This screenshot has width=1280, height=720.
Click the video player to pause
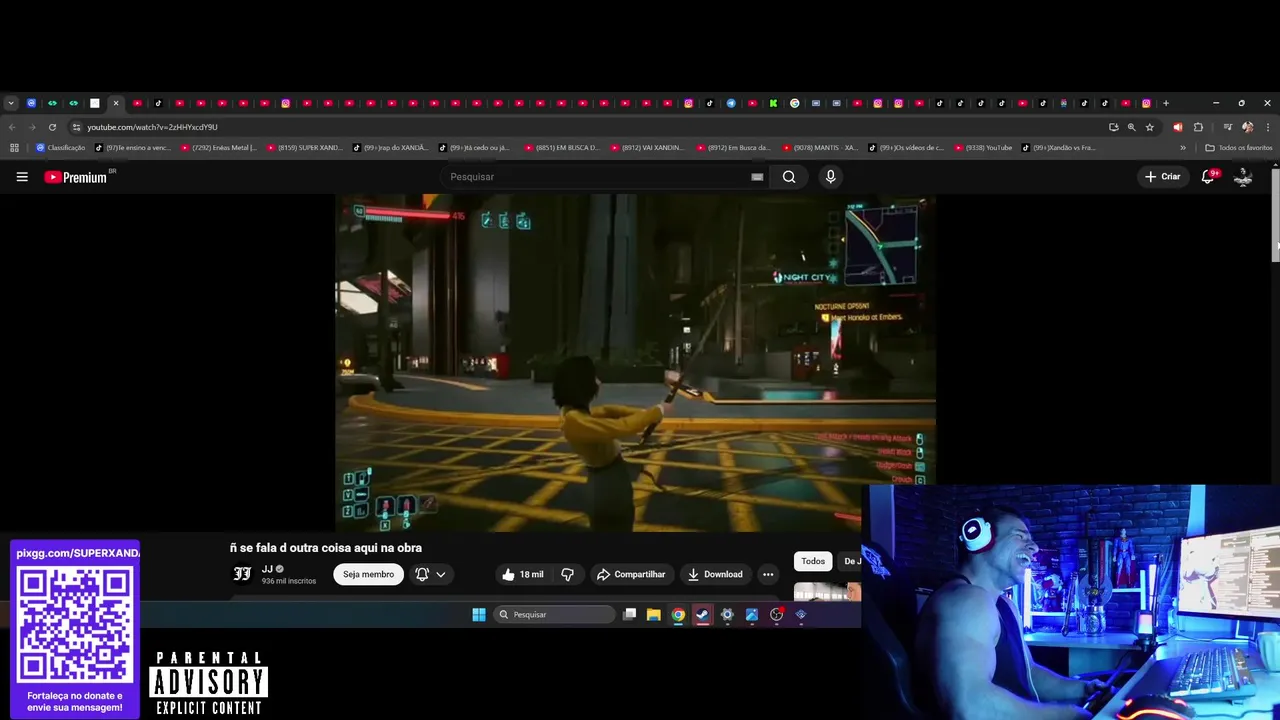point(635,363)
